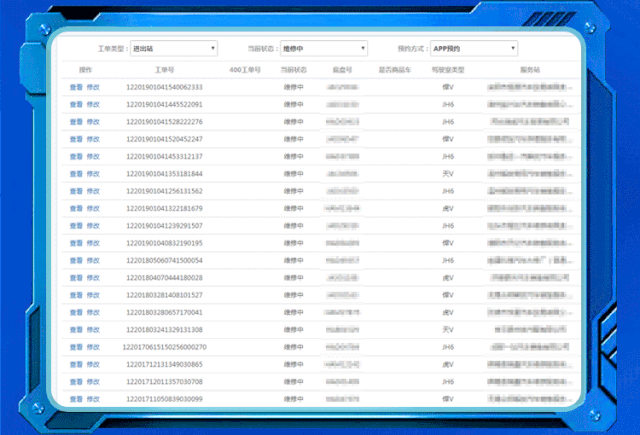Edit order 12201706151502560​00270 via 修改

(94, 347)
